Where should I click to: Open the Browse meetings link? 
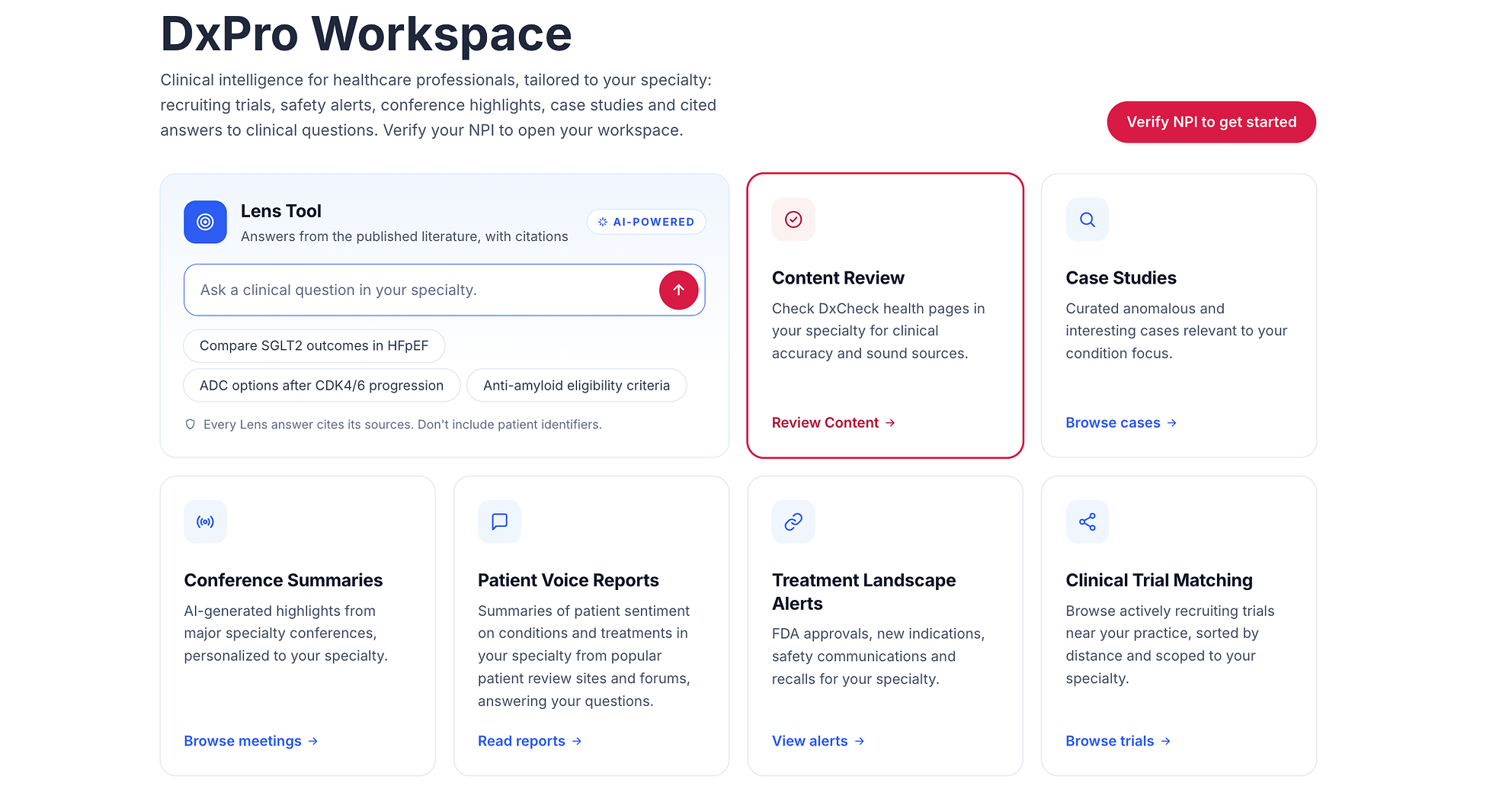click(x=251, y=741)
